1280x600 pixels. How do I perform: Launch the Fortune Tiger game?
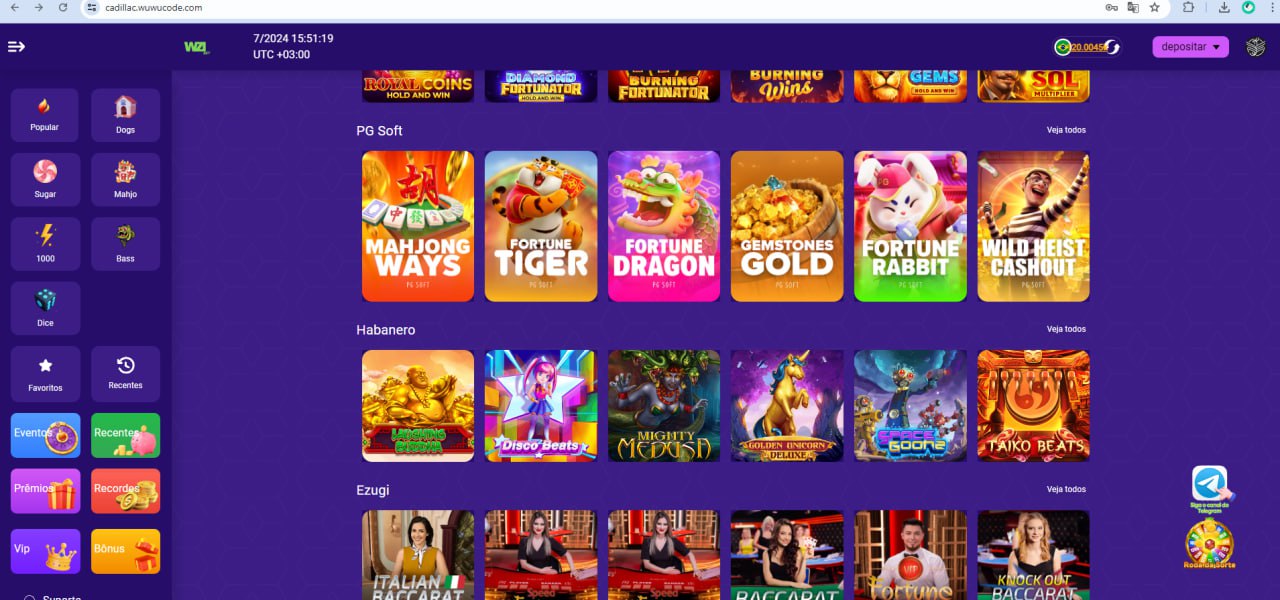click(x=541, y=226)
